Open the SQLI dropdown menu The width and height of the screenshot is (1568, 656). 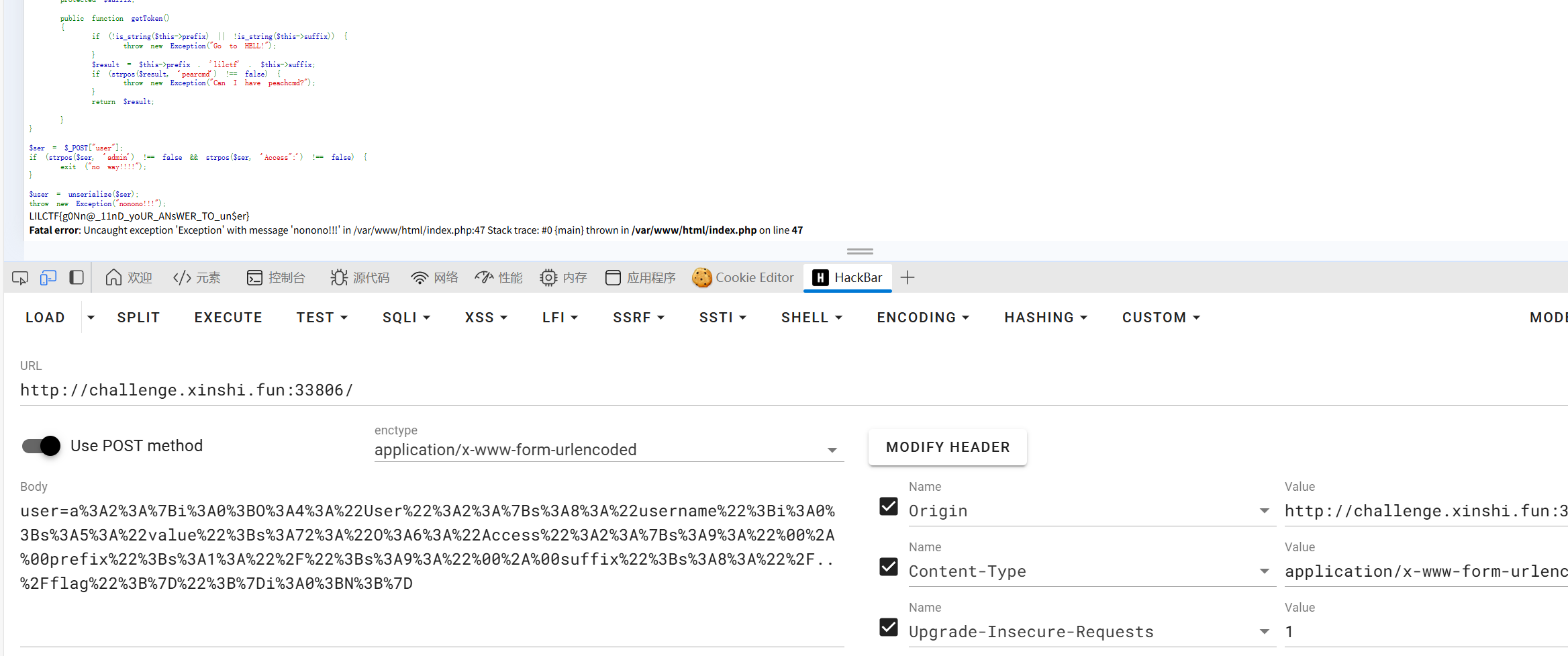[406, 318]
